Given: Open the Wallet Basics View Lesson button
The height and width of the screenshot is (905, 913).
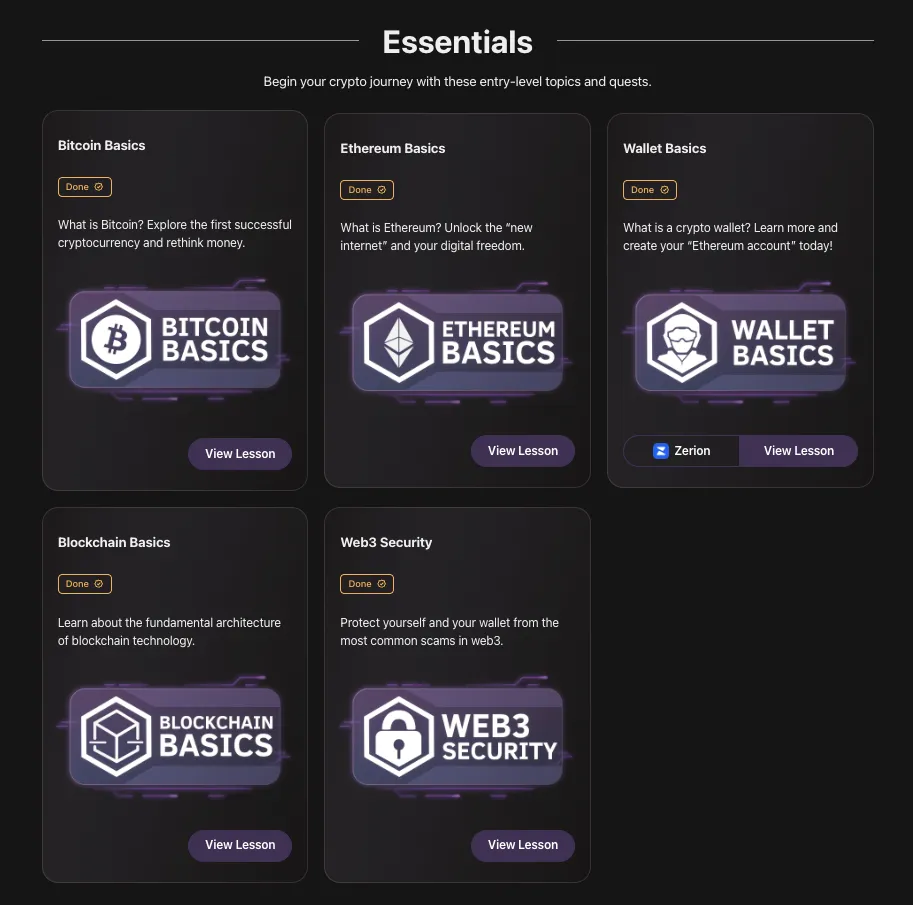Looking at the screenshot, I should pos(798,451).
